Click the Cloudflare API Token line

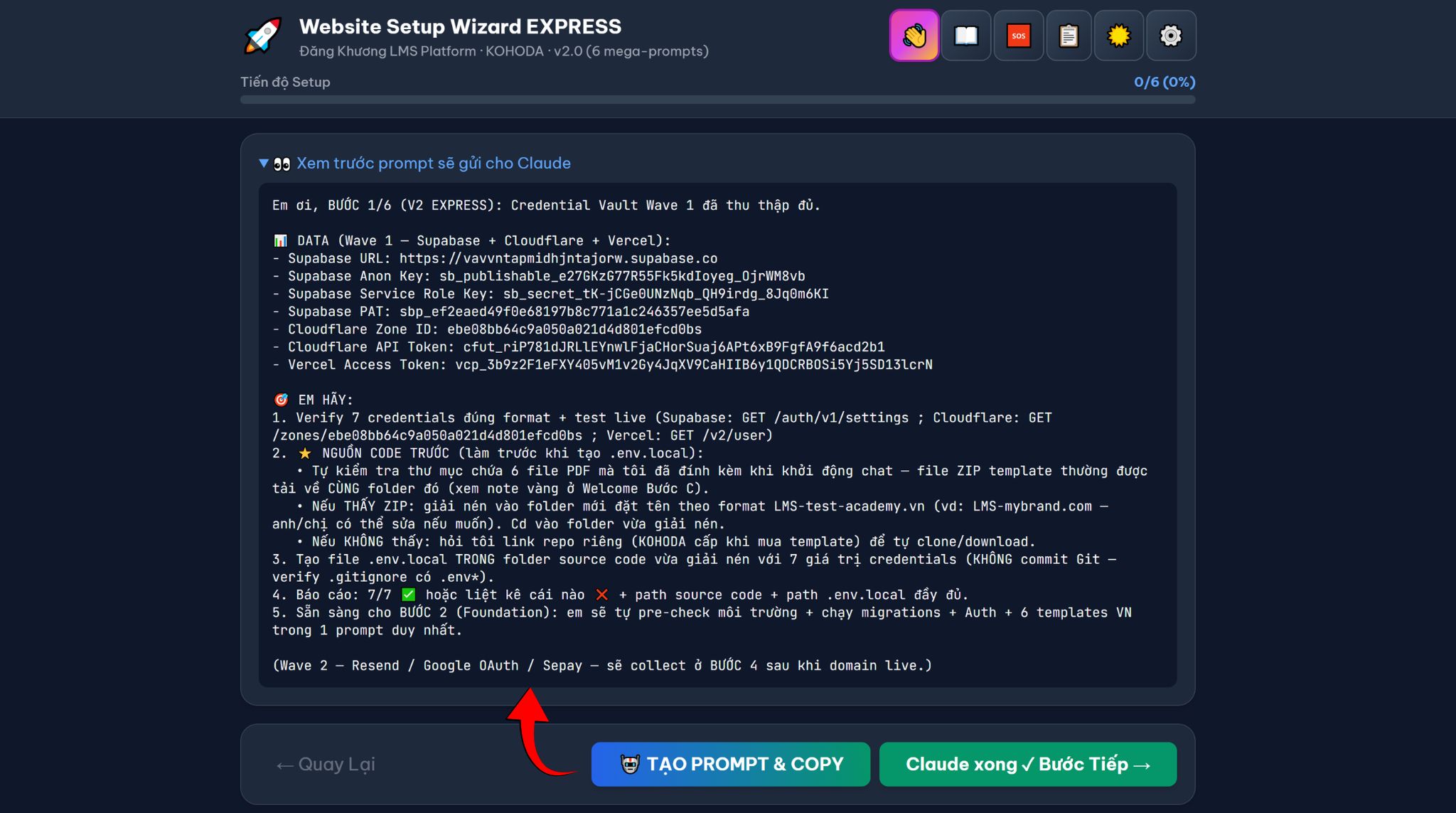pyautogui.click(x=579, y=346)
